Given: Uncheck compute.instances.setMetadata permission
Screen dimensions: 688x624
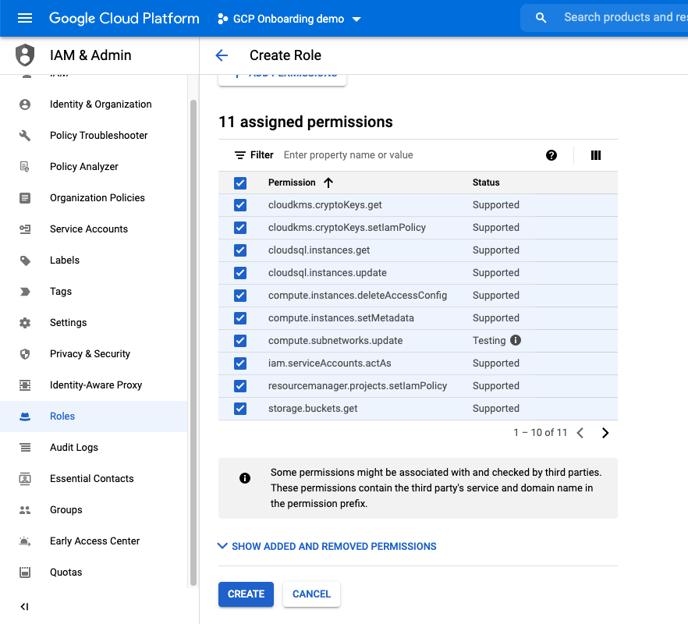Looking at the screenshot, I should tap(240, 318).
